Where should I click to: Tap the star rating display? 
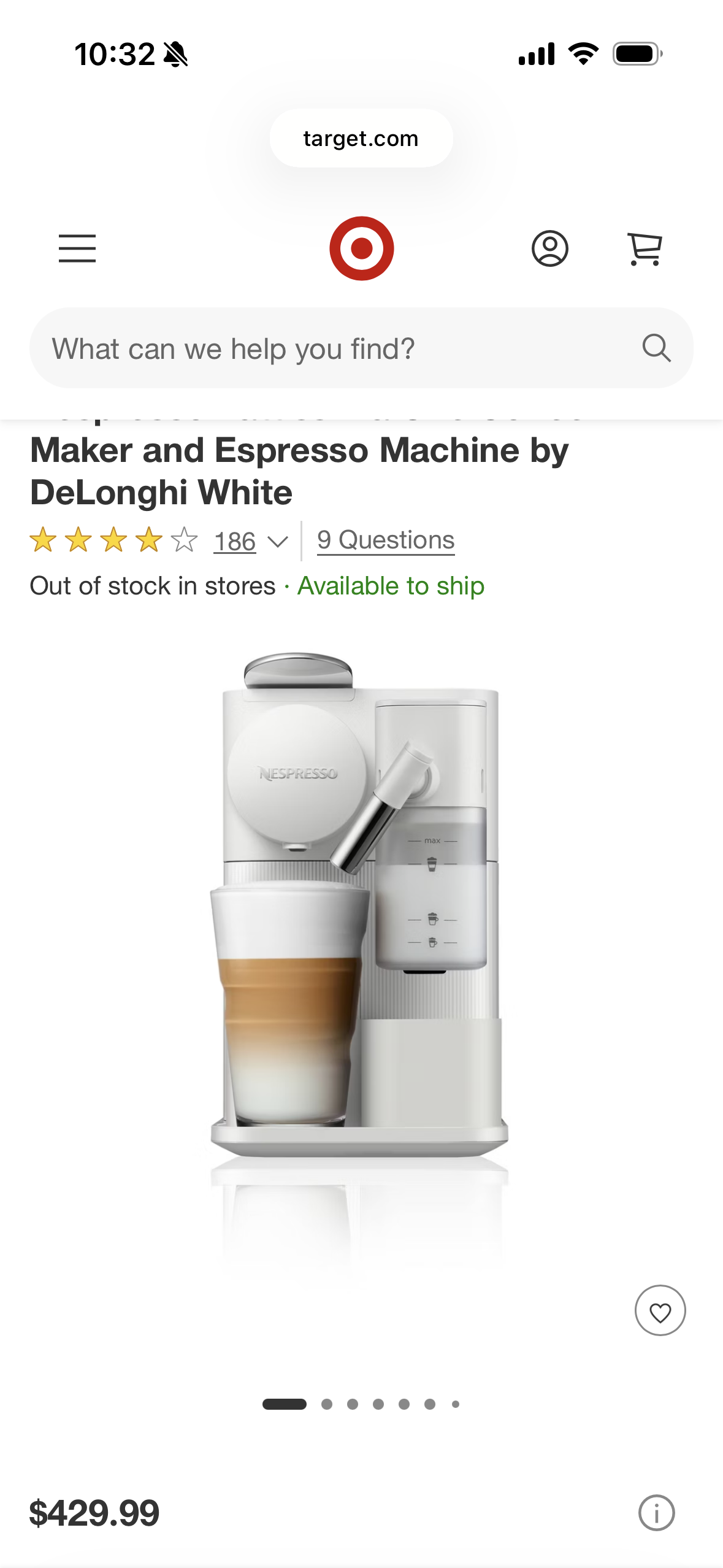113,540
